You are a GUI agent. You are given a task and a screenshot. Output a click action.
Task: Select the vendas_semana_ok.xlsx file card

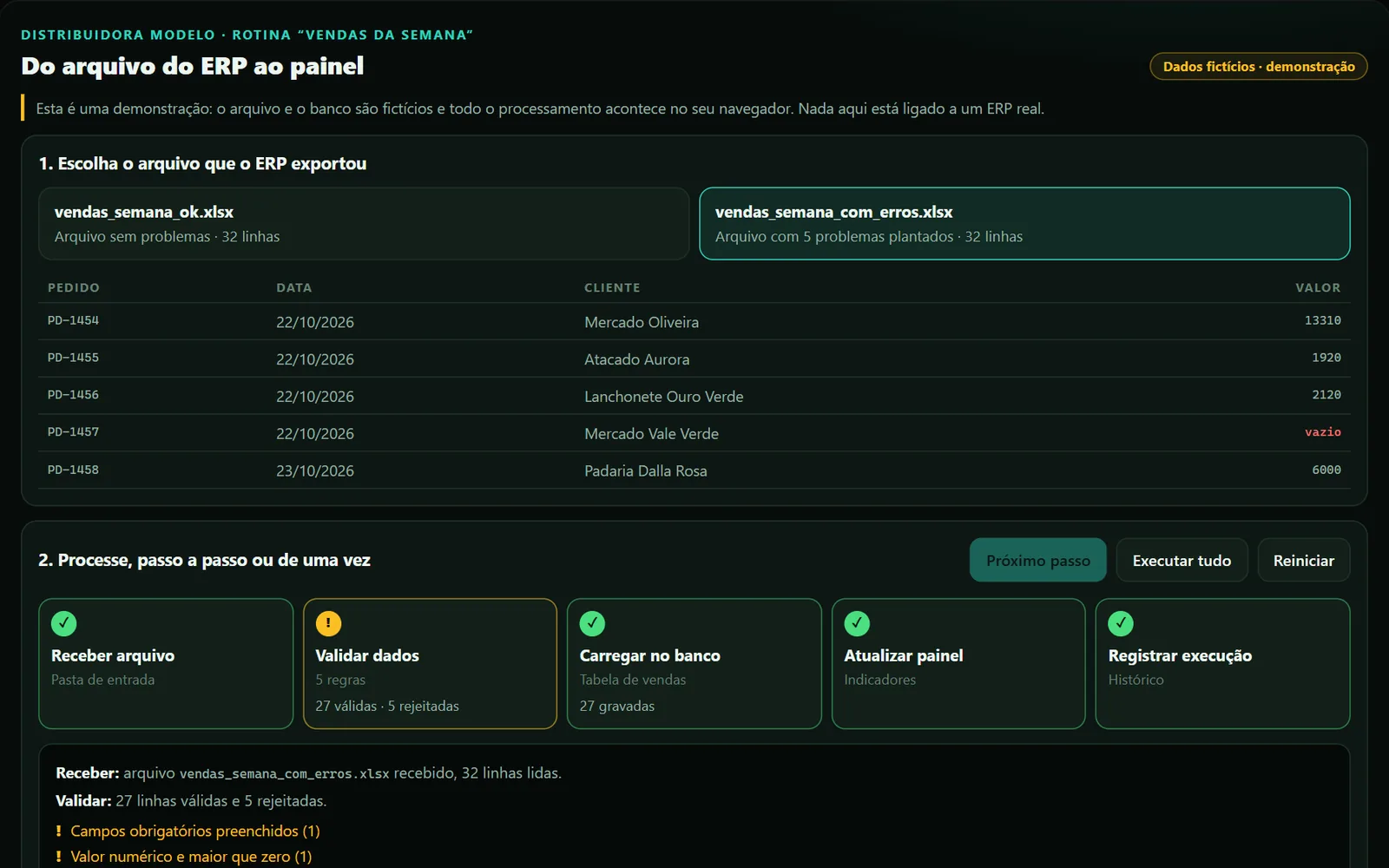click(364, 224)
